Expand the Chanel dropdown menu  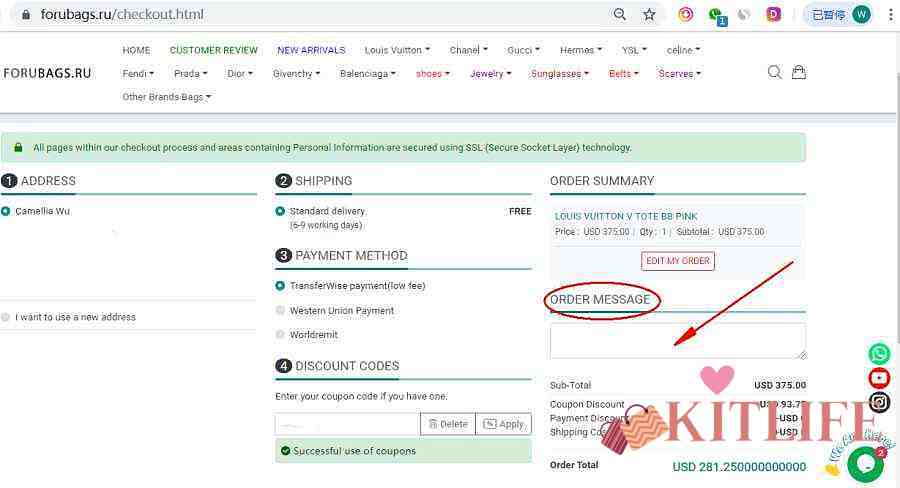[x=468, y=51]
